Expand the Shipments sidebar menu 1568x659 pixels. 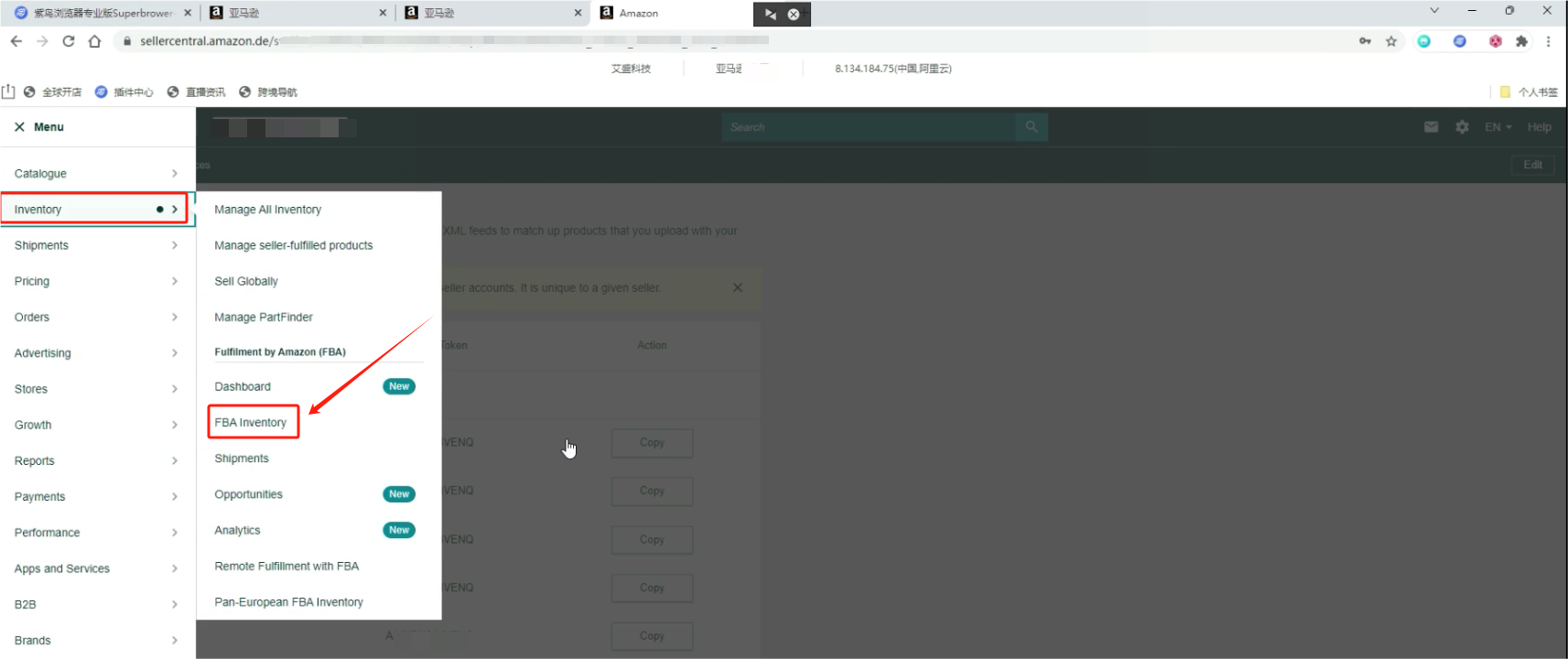pyautogui.click(x=96, y=245)
